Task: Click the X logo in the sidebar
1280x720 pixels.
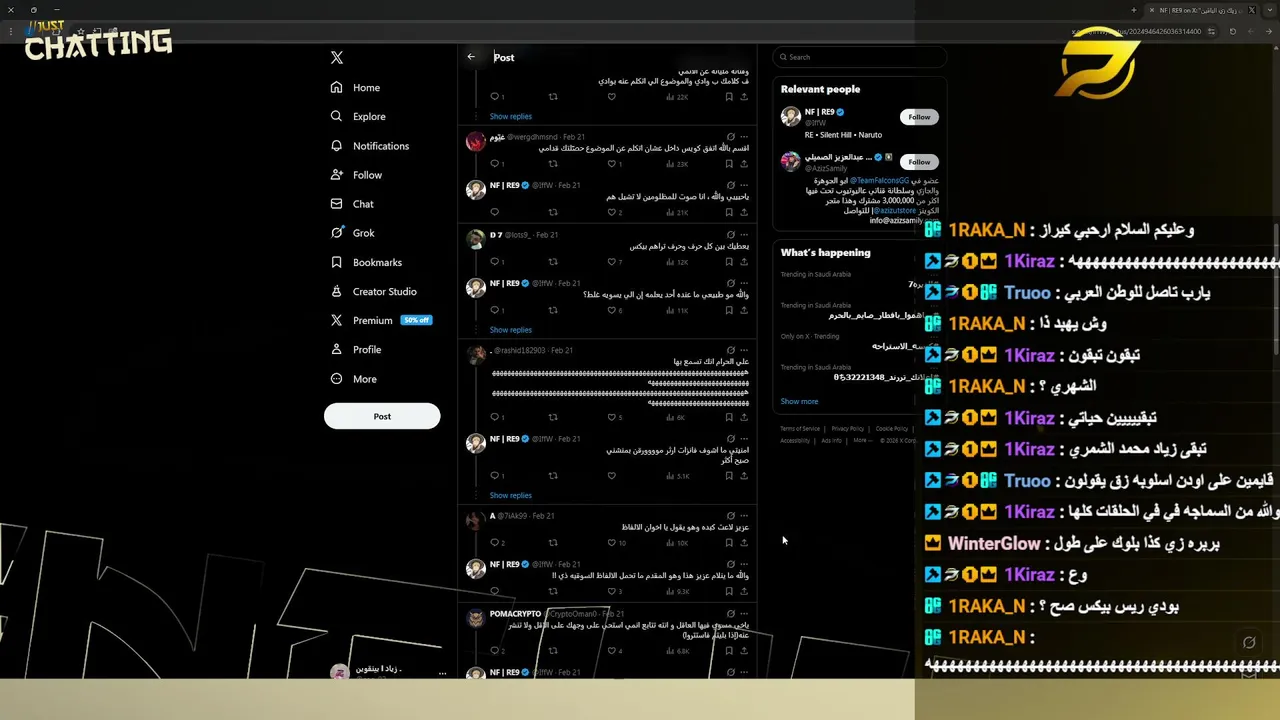Action: coord(337,58)
